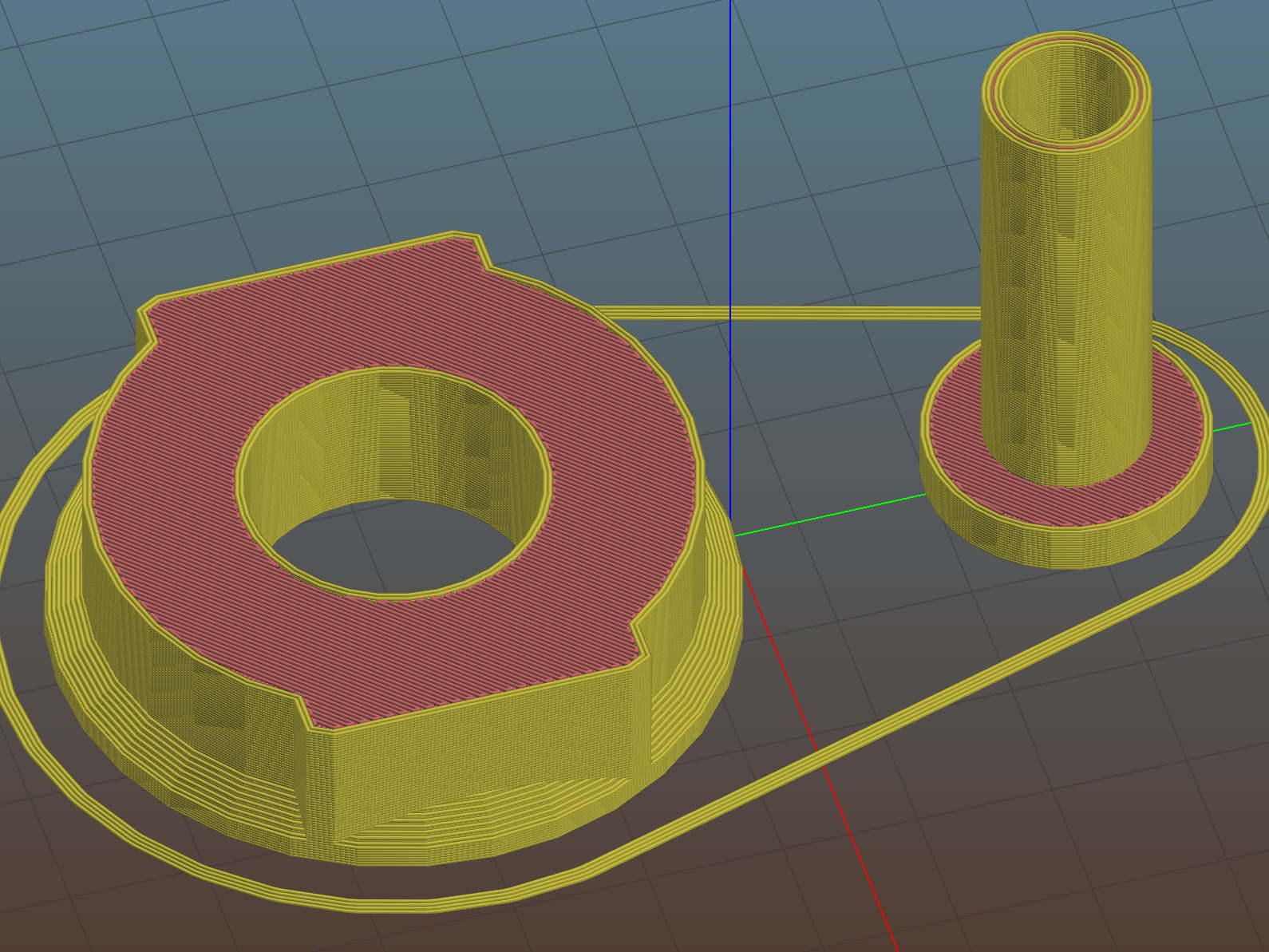The width and height of the screenshot is (1269, 952).
Task: Click the yellow side edge of the cylinder's base disc
Action: (x=1061, y=547)
